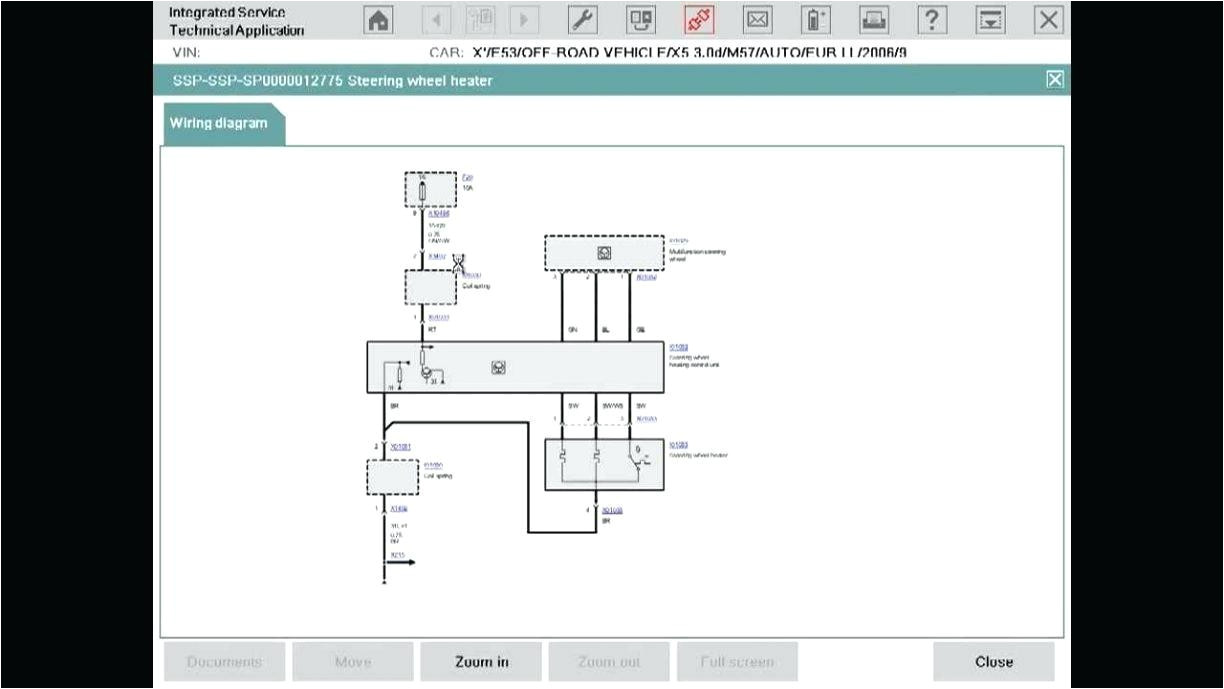Click the Home icon in the toolbar
Image resolution: width=1224 pixels, height=689 pixels.
coord(377,19)
